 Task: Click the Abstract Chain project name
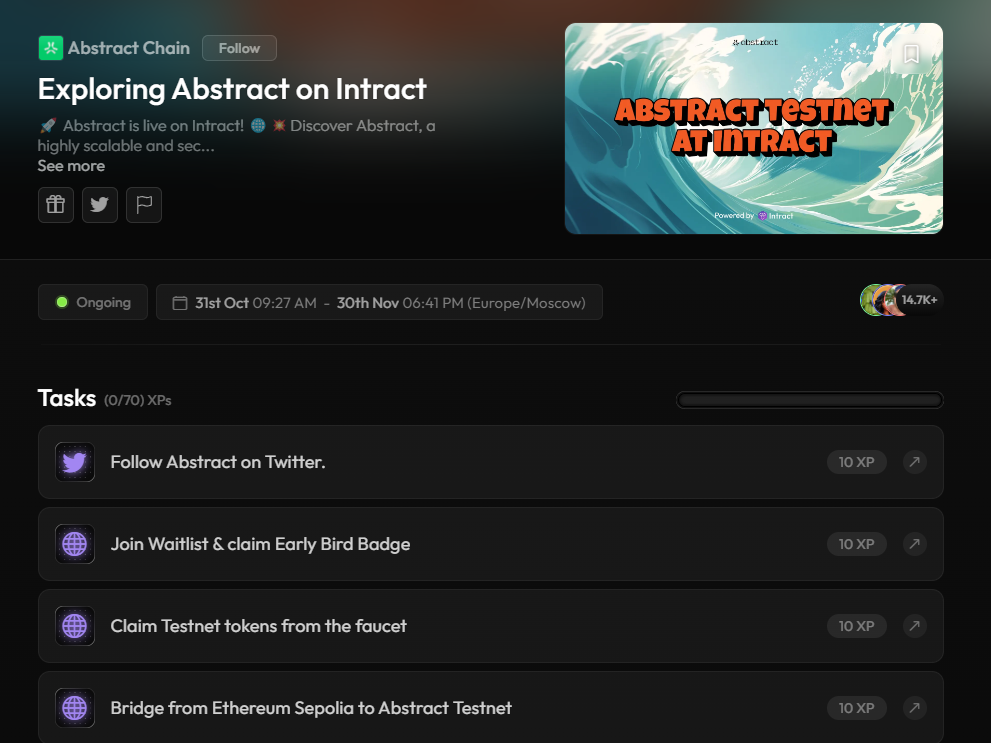coord(129,48)
